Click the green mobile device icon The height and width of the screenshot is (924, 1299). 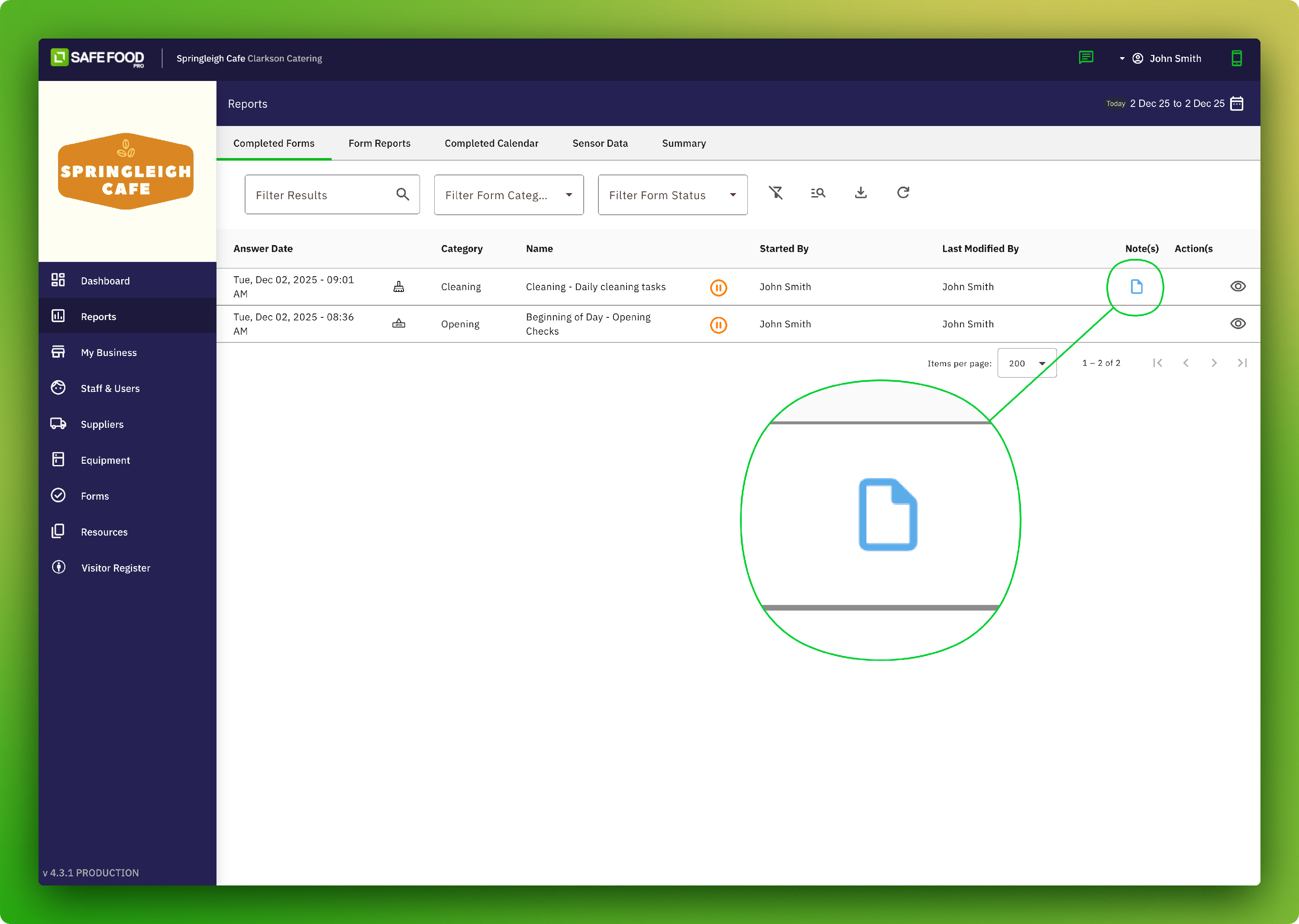pos(1236,58)
